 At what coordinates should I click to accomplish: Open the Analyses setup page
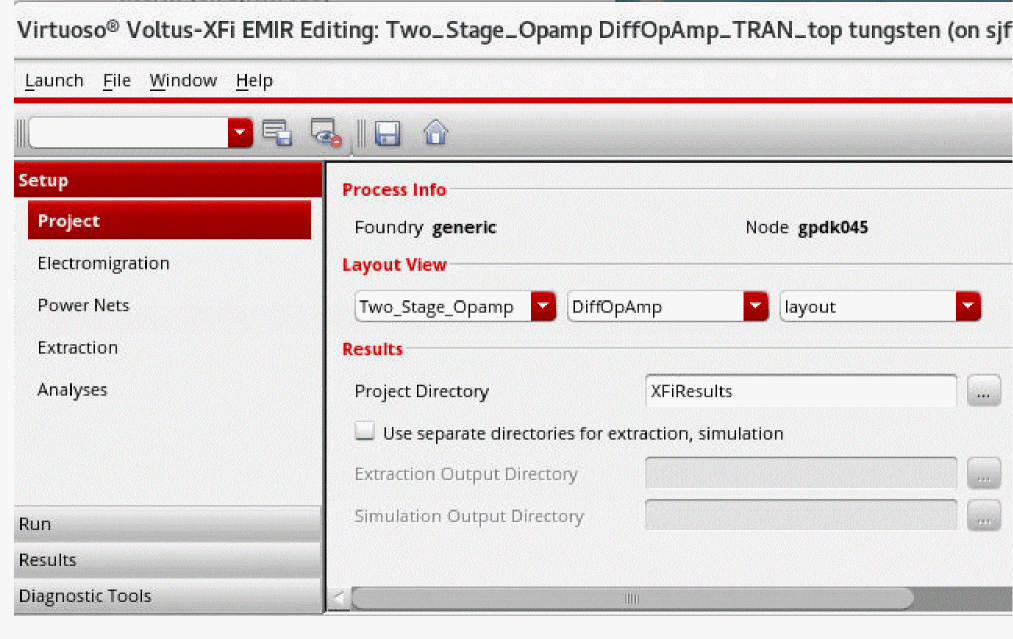coord(72,390)
